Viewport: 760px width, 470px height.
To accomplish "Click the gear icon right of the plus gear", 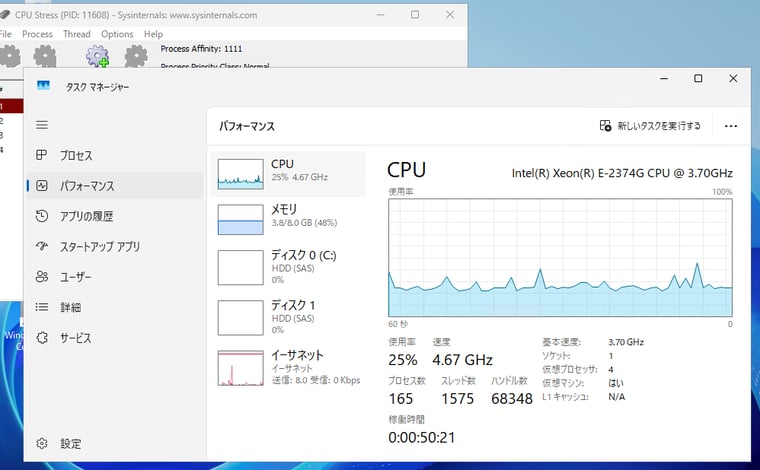I will coord(135,56).
